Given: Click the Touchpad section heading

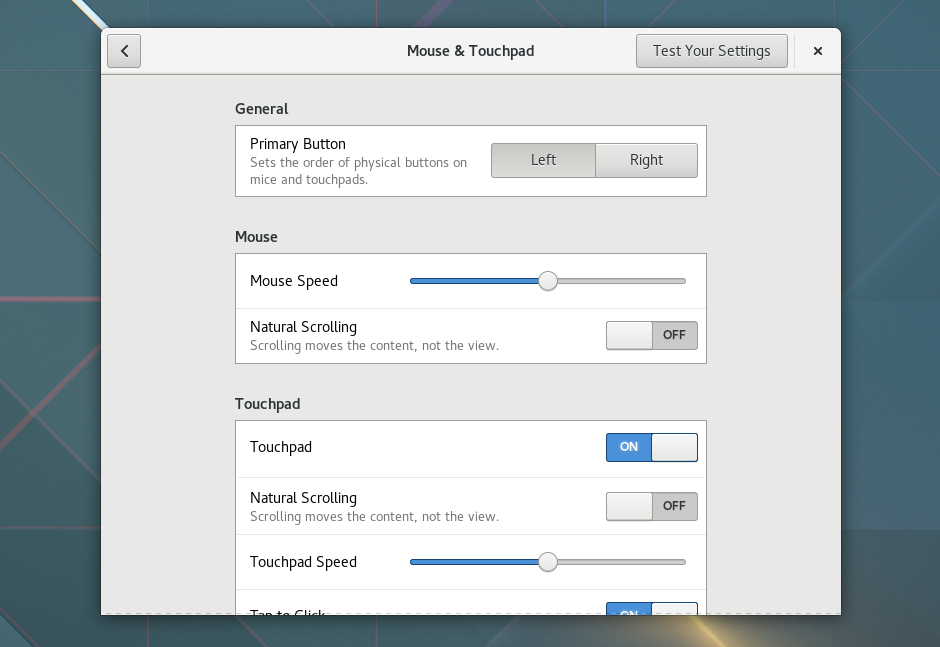Looking at the screenshot, I should tap(268, 404).
